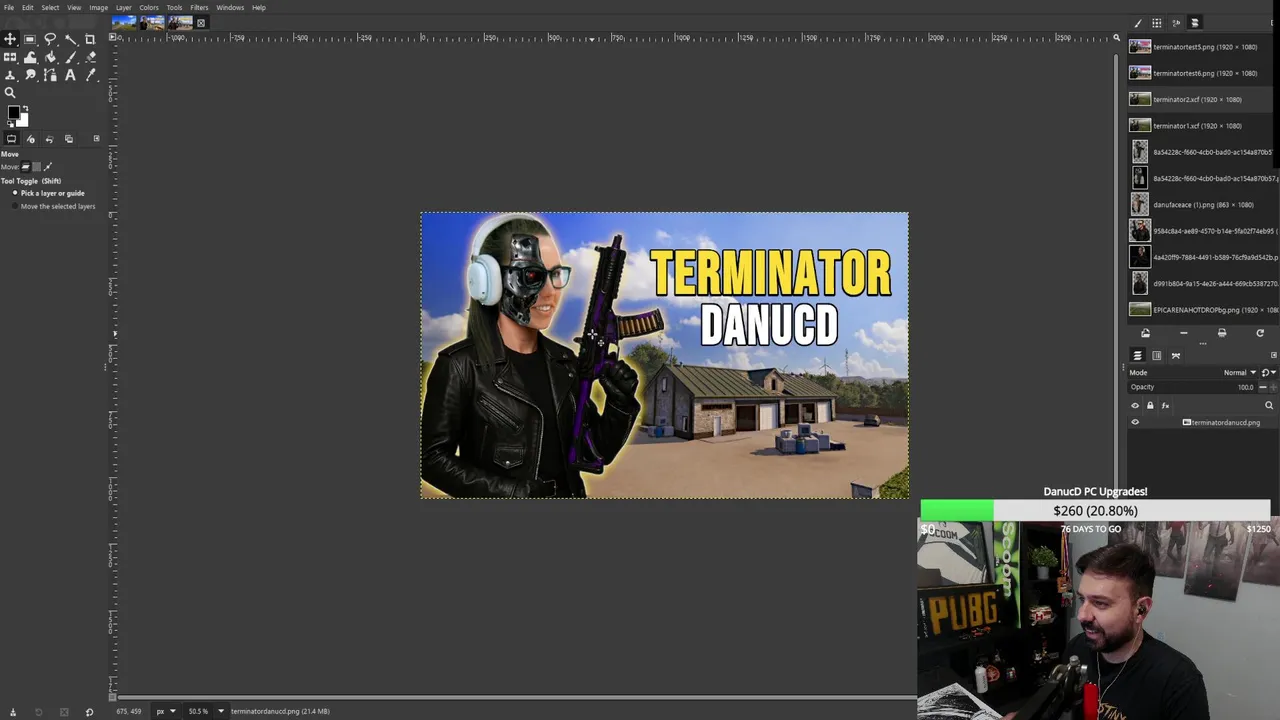Open the Device Status tab
The image size is (1280, 720).
(x=30, y=139)
